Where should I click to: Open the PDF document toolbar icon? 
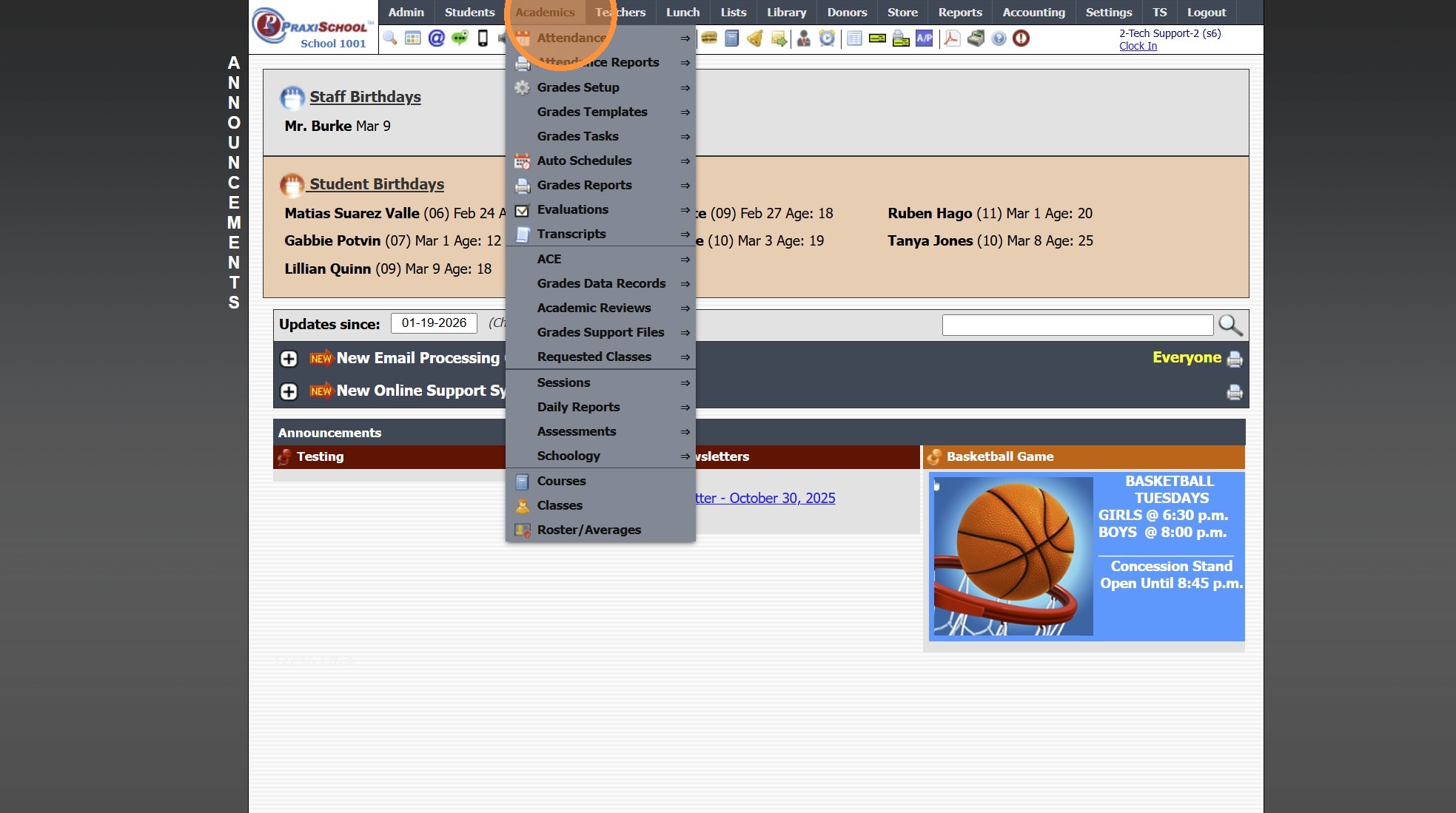coord(952,38)
